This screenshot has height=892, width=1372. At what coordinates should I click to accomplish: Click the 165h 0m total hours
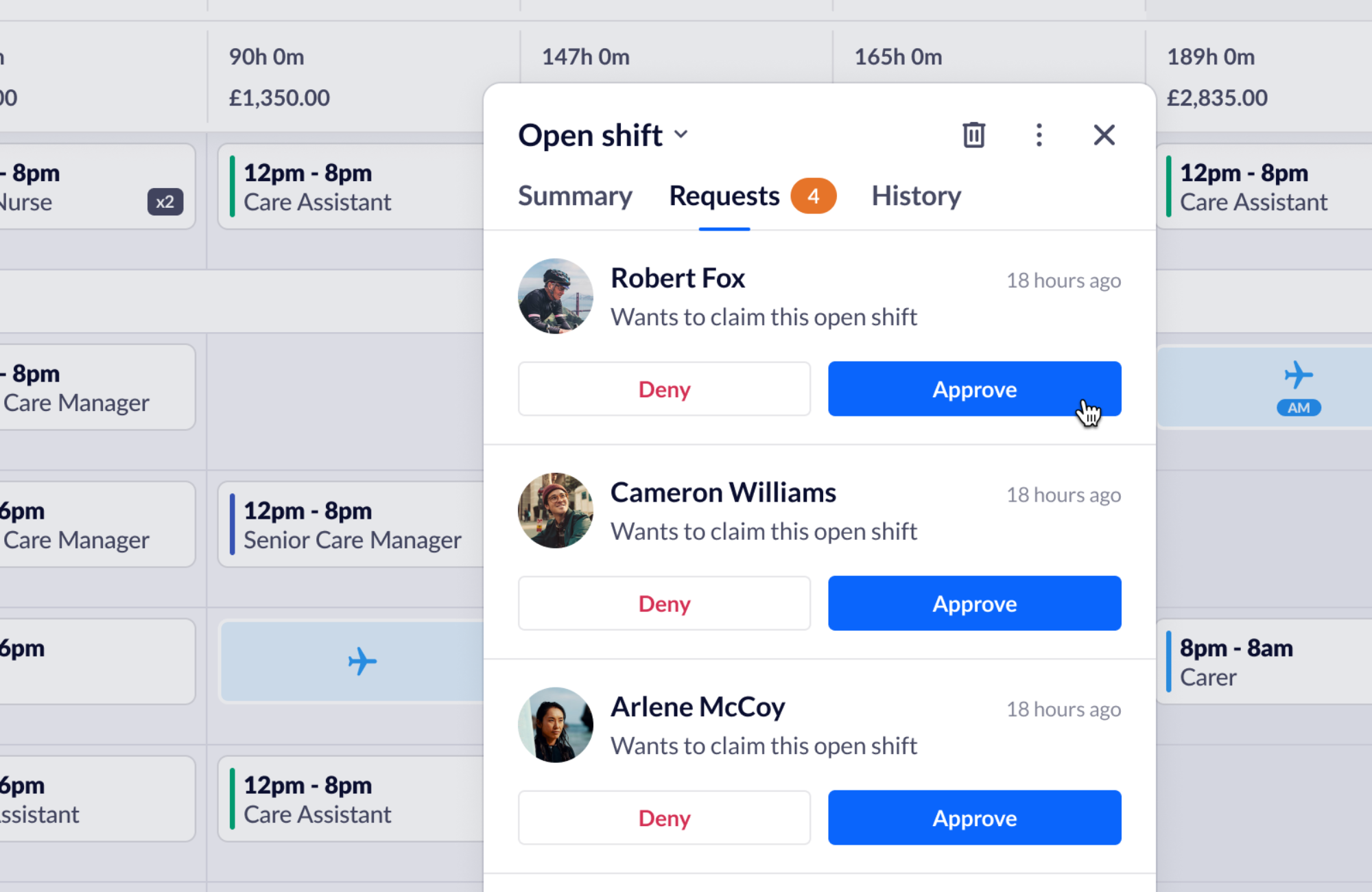pos(898,57)
